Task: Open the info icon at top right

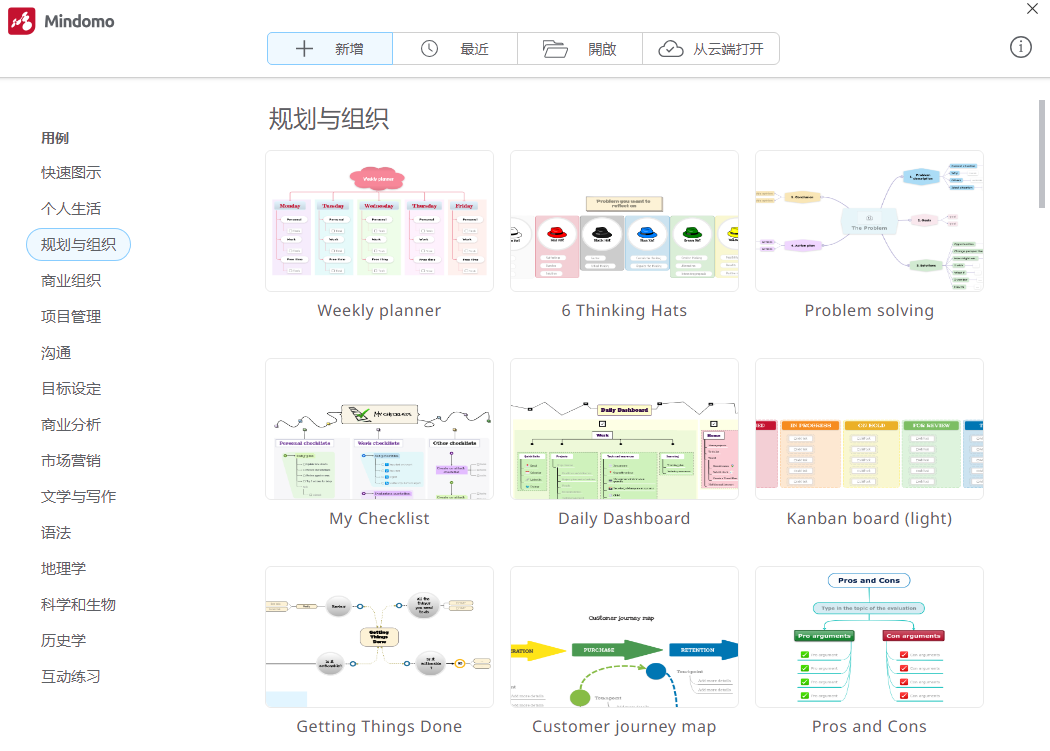Action: pos(1020,47)
